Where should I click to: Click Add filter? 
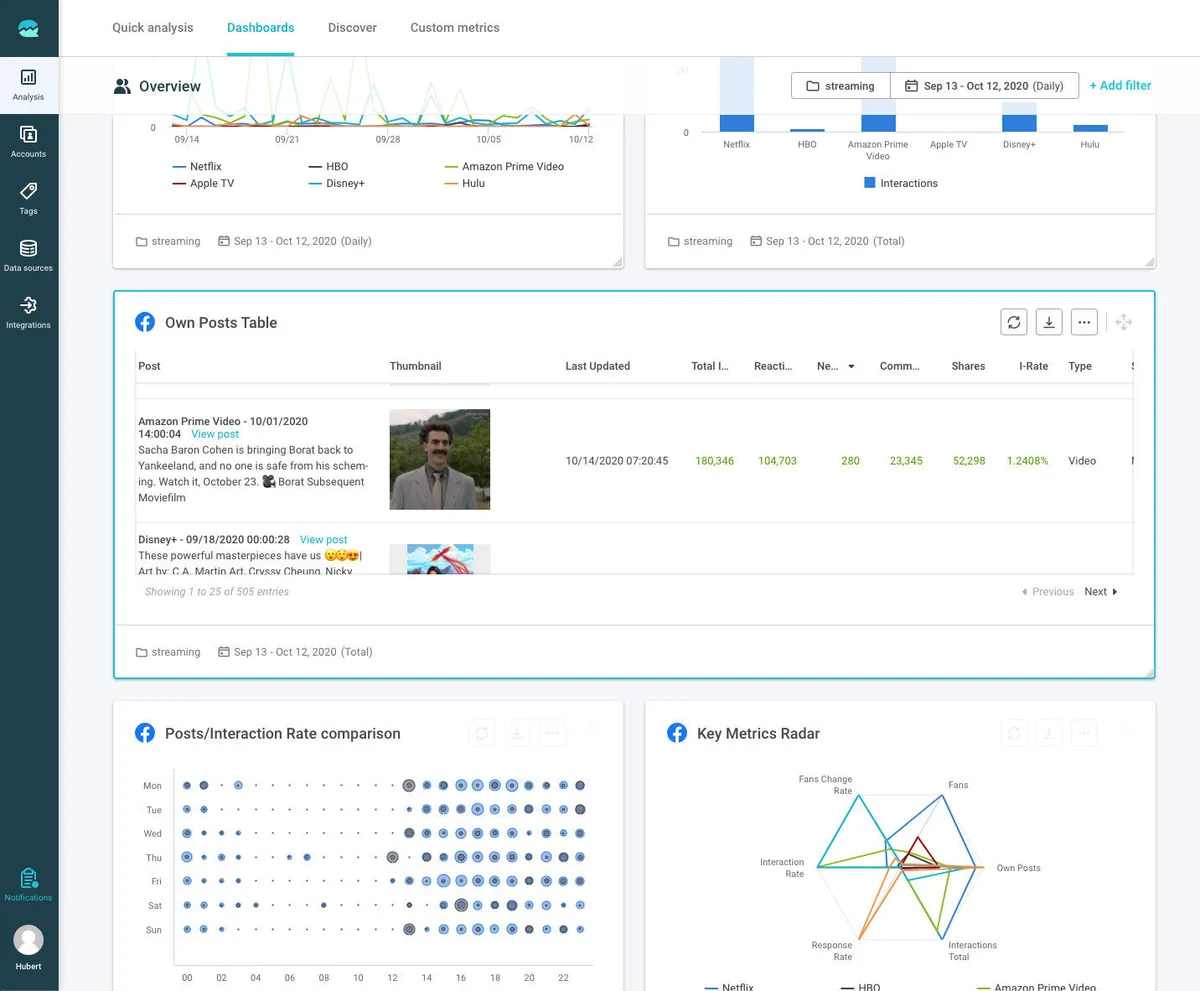point(1120,86)
